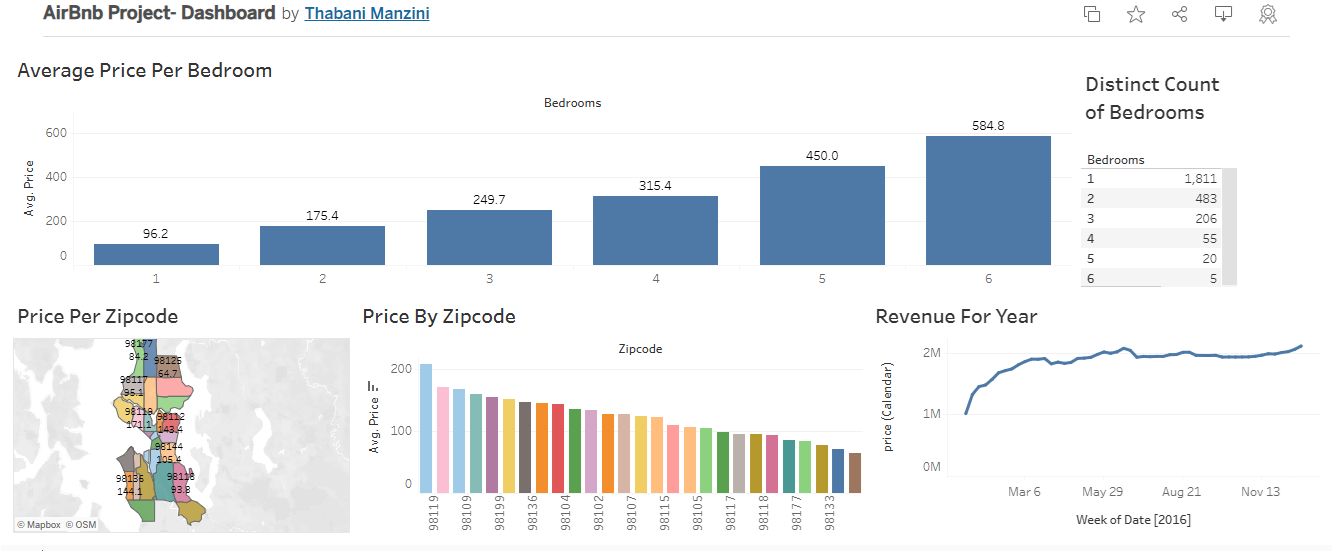Viewport: 1338px width, 551px height.
Task: Click the May 29 date axis label
Action: (1103, 492)
